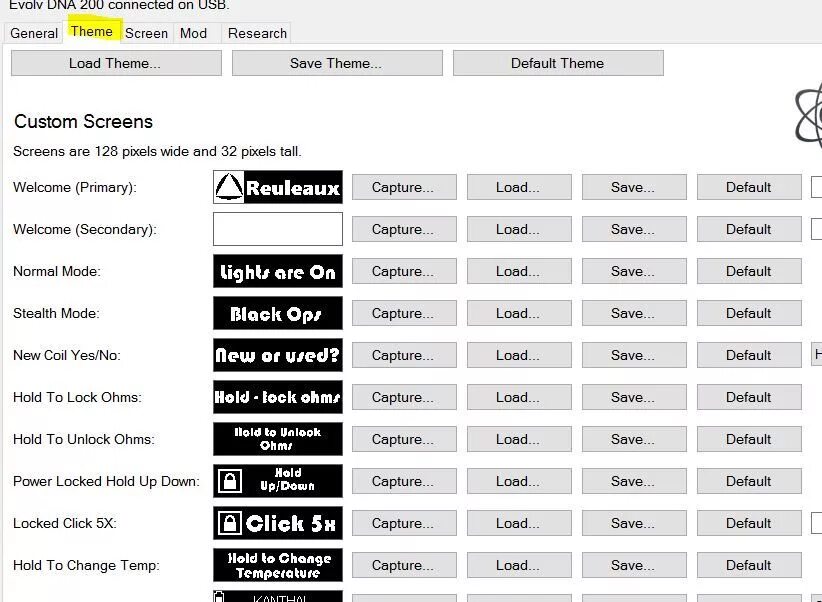Save the Stealth Mode screen
This screenshot has width=822, height=602.
[634, 313]
